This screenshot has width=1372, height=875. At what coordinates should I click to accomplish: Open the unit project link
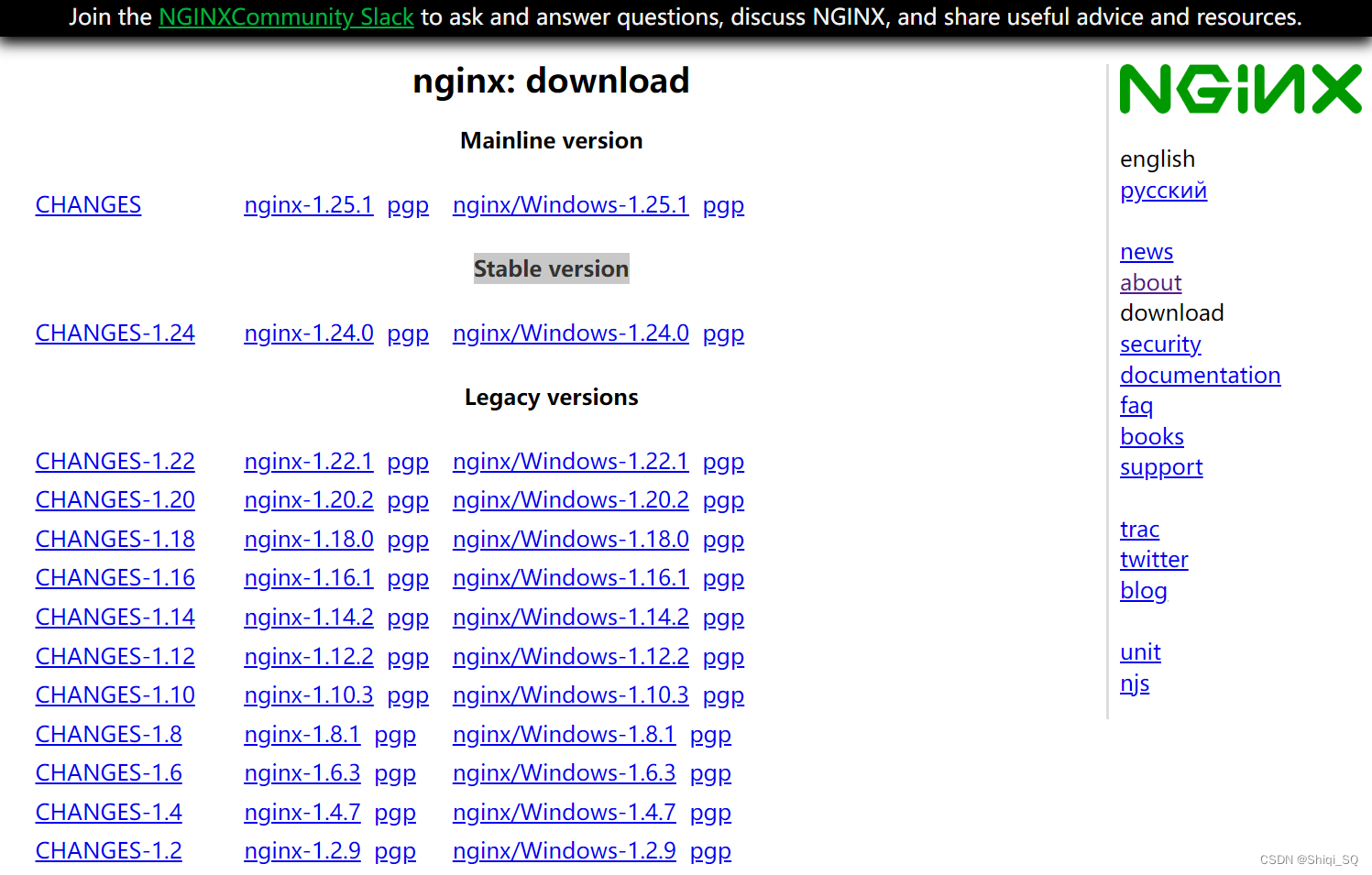[x=1140, y=651]
